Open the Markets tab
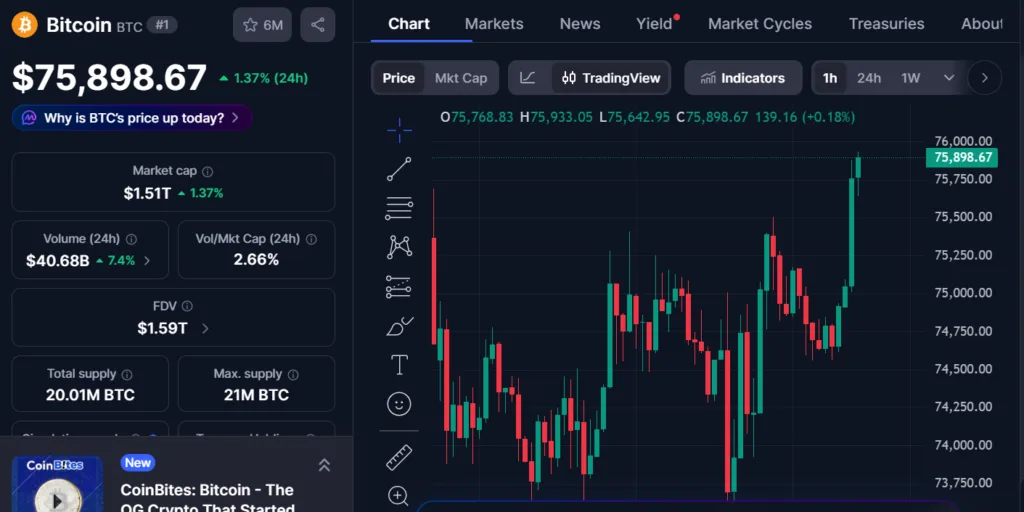 494,24
